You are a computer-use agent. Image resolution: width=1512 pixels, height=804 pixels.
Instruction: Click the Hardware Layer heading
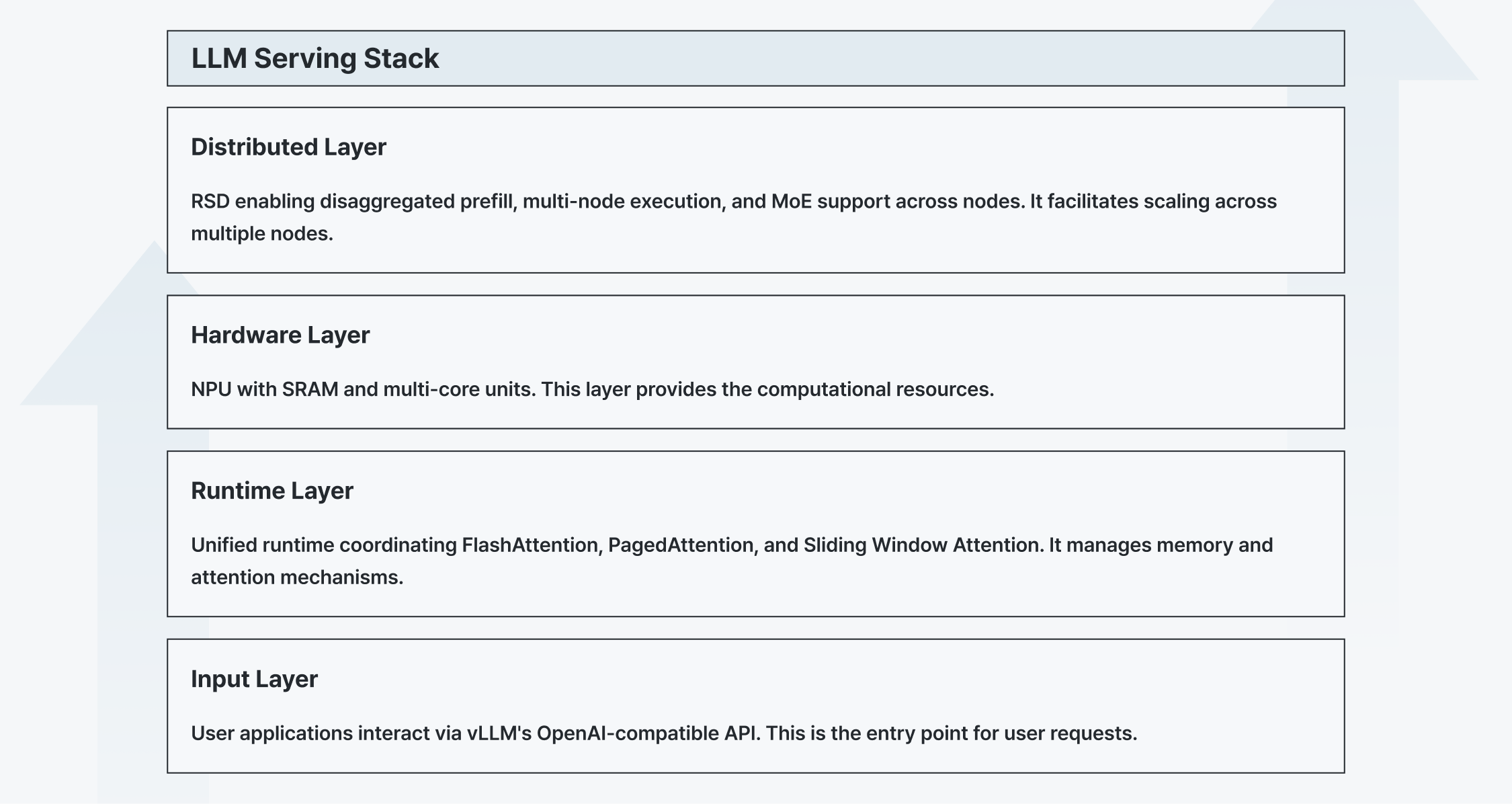click(280, 335)
